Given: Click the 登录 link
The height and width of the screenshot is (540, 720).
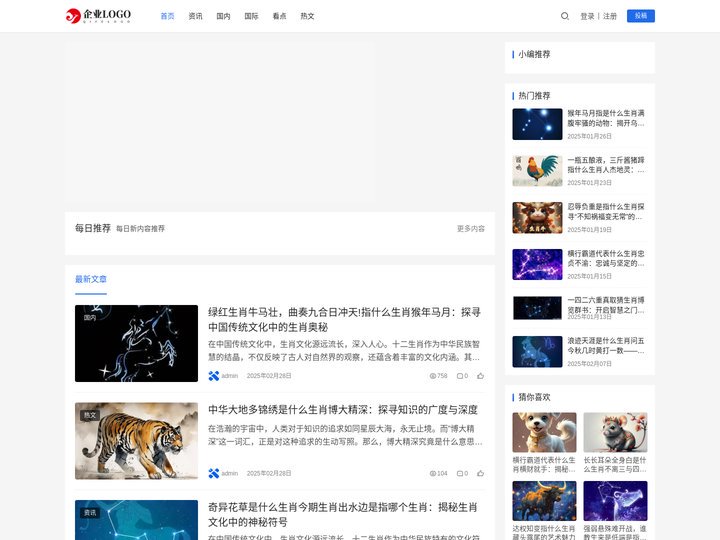Looking at the screenshot, I should pyautogui.click(x=587, y=16).
